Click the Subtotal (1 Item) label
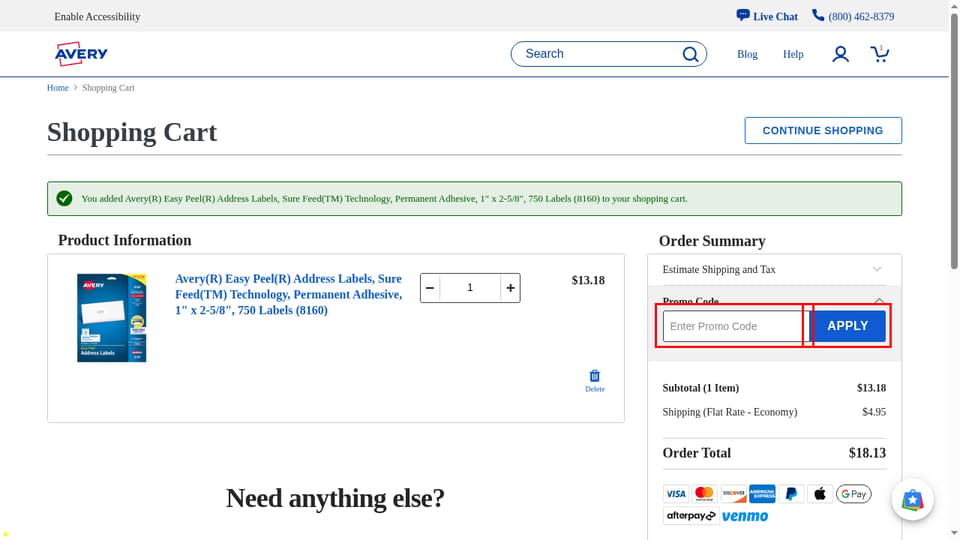Viewport: 960px width, 540px height. 700,388
